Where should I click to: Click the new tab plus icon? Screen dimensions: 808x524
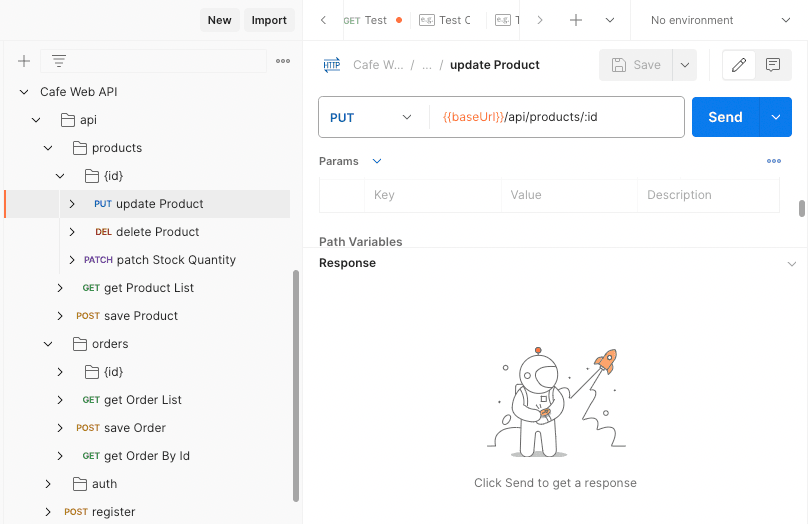tap(576, 20)
